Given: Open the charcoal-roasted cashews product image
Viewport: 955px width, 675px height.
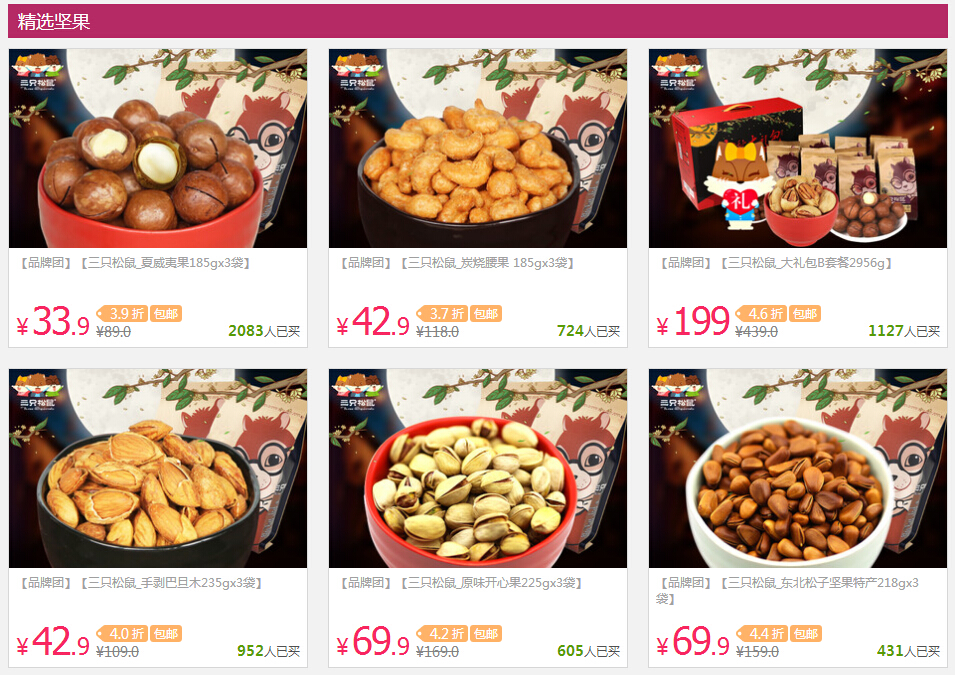Looking at the screenshot, I should pos(478,148).
